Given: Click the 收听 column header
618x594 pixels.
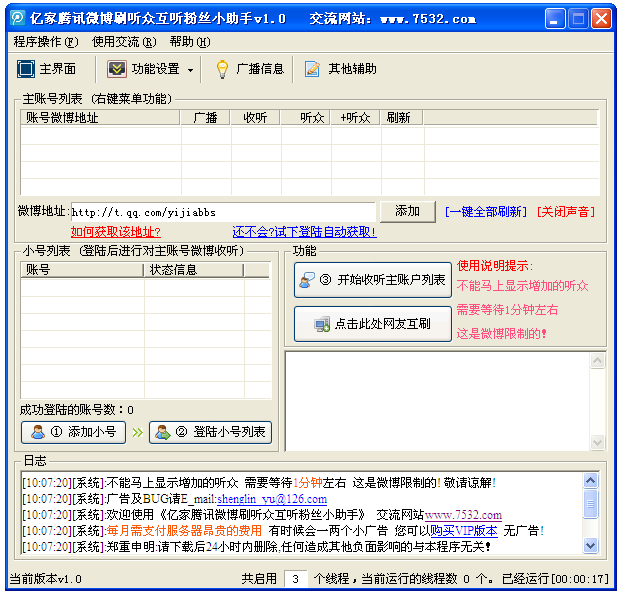Looking at the screenshot, I should coord(255,117).
